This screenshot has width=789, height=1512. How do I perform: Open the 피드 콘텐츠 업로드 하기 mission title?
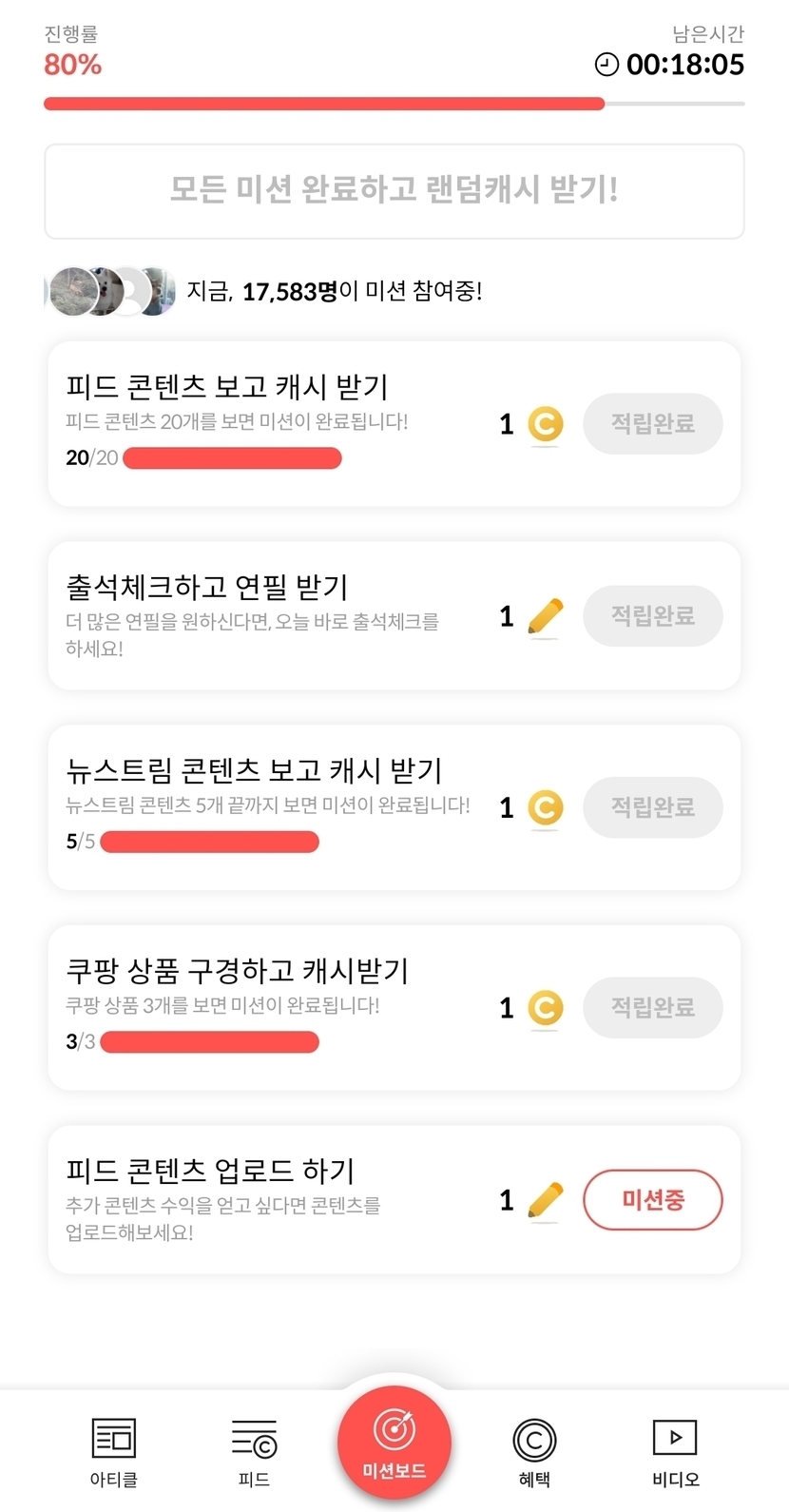click(x=210, y=1171)
